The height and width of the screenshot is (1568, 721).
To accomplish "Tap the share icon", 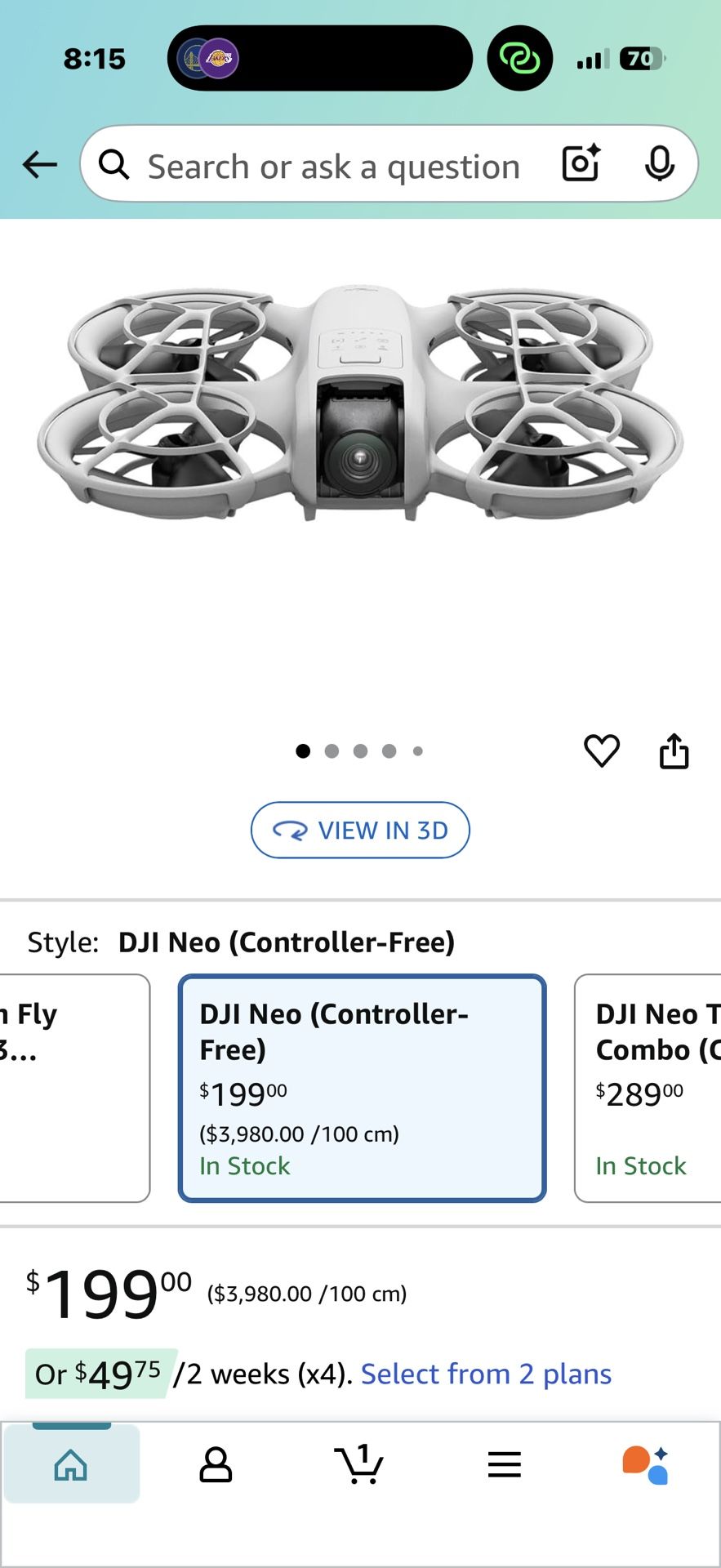I will (x=674, y=751).
